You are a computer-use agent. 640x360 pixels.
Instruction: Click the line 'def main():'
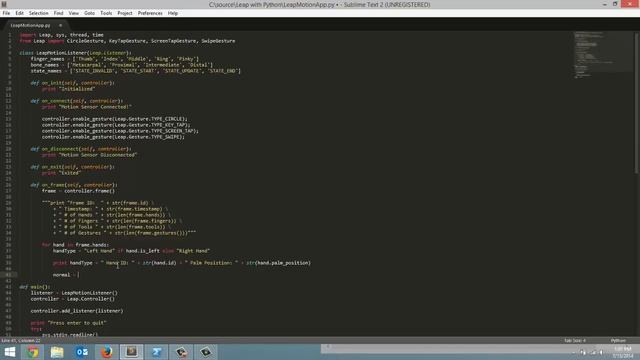(x=35, y=287)
